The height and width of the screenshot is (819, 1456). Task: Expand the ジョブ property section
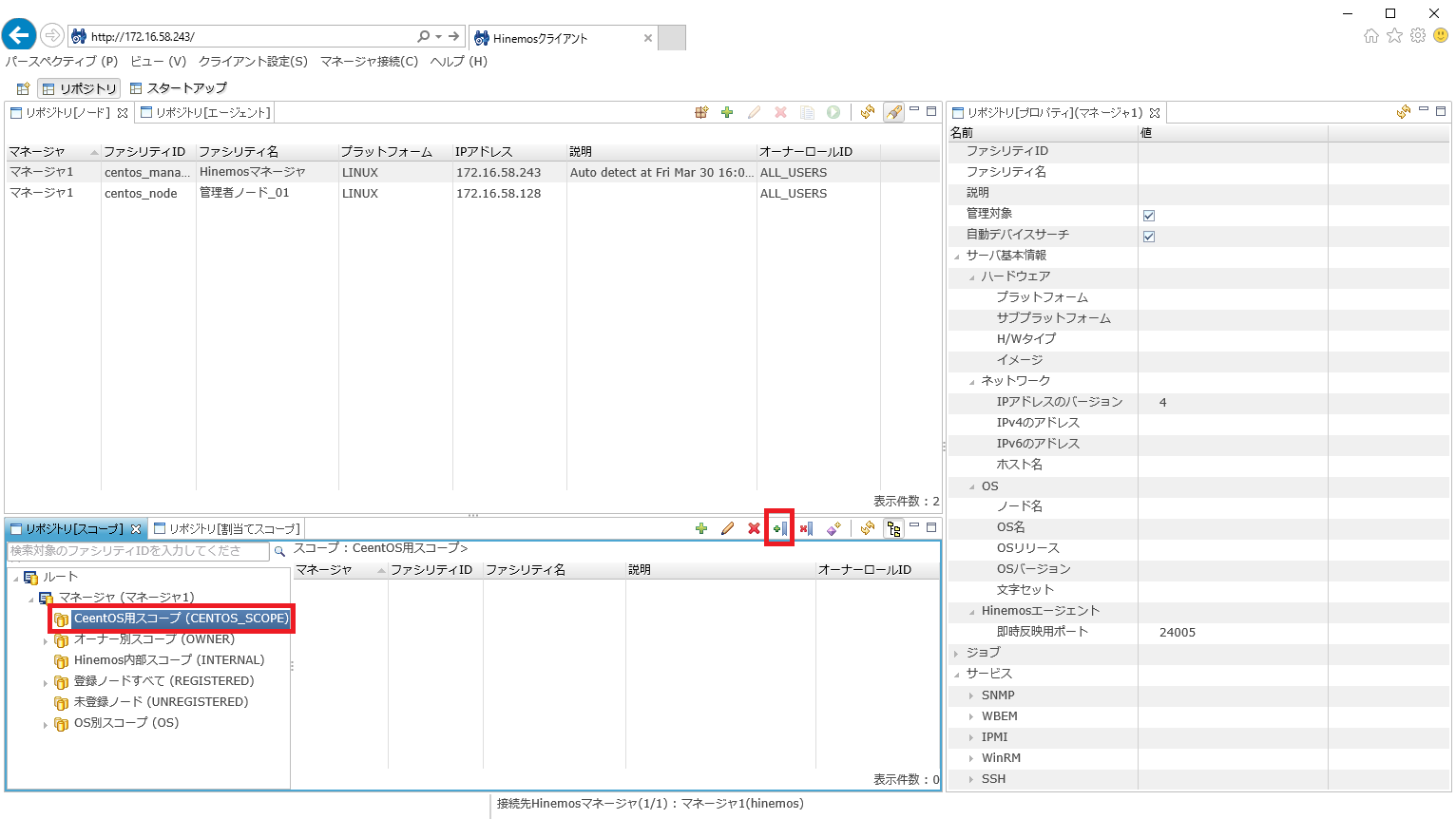(x=956, y=653)
